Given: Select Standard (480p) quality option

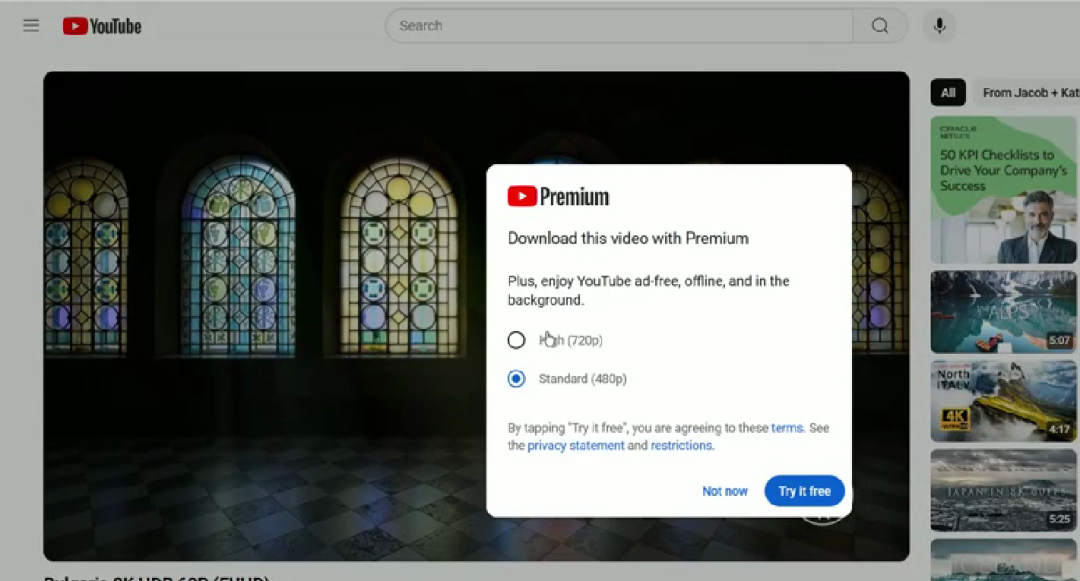Looking at the screenshot, I should coord(516,379).
